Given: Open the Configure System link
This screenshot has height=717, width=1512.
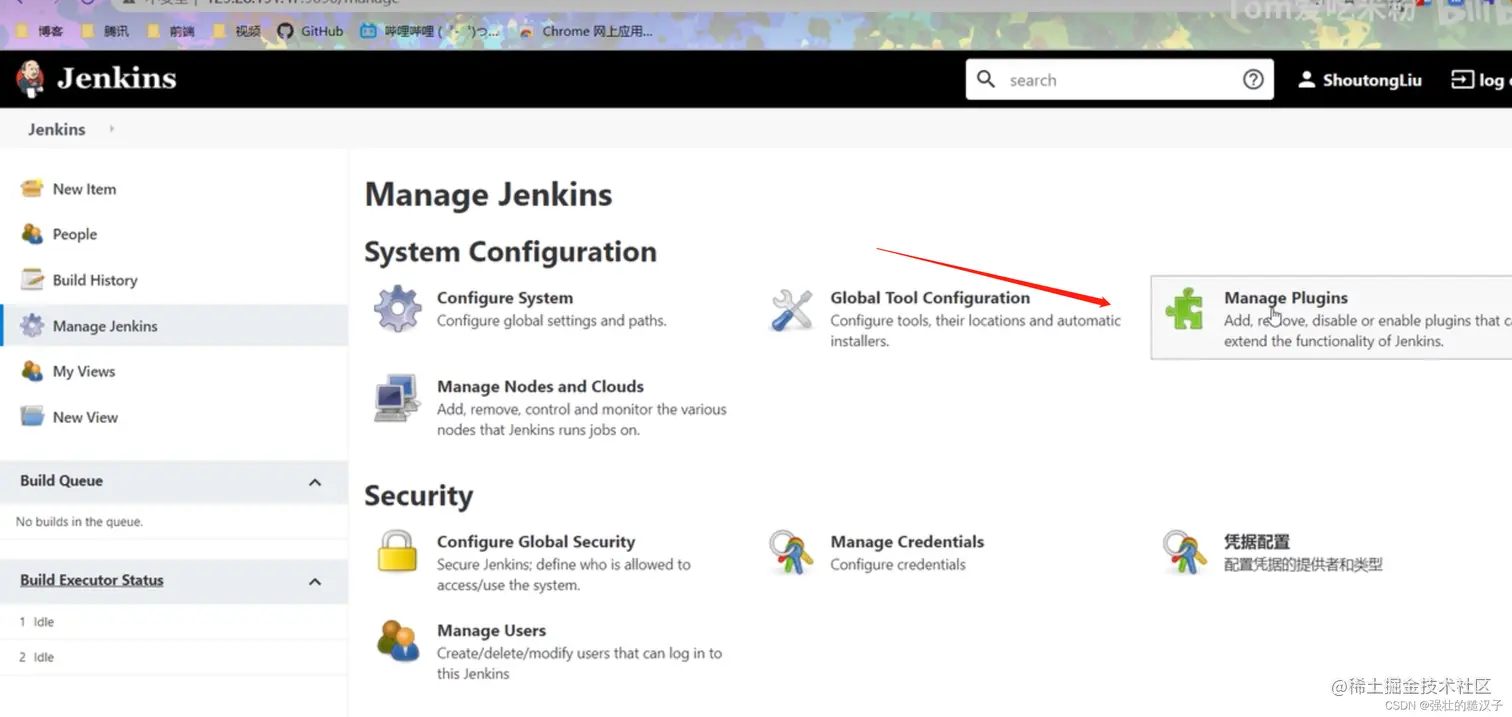Looking at the screenshot, I should click(x=505, y=298).
